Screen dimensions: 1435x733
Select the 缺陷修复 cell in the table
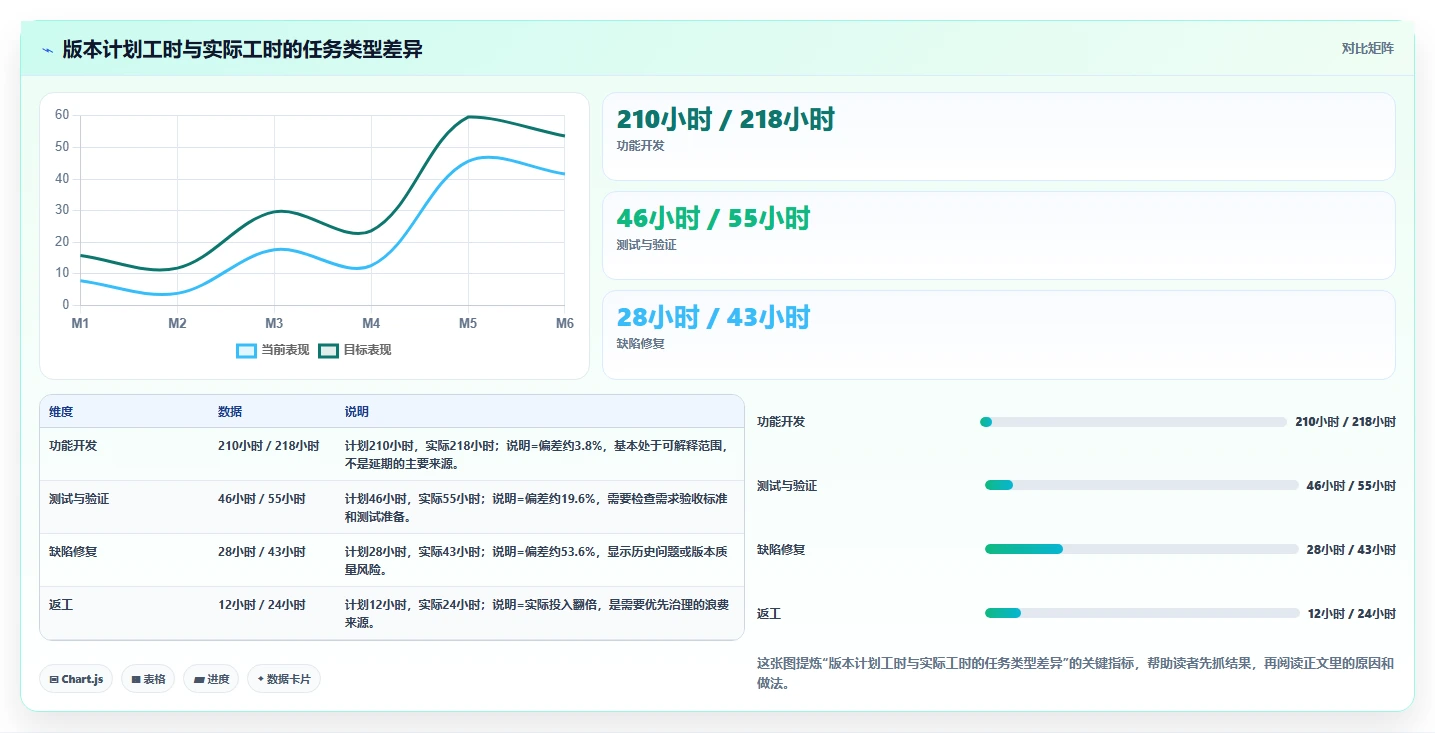tap(124, 561)
